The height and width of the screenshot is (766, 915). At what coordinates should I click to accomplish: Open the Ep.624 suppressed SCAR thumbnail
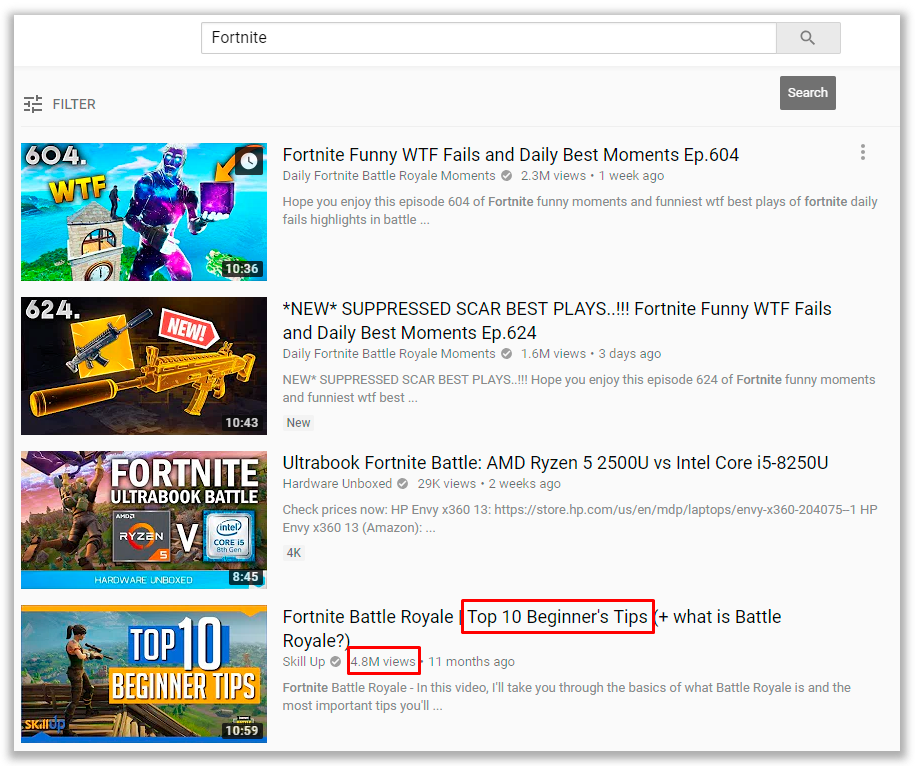(144, 366)
